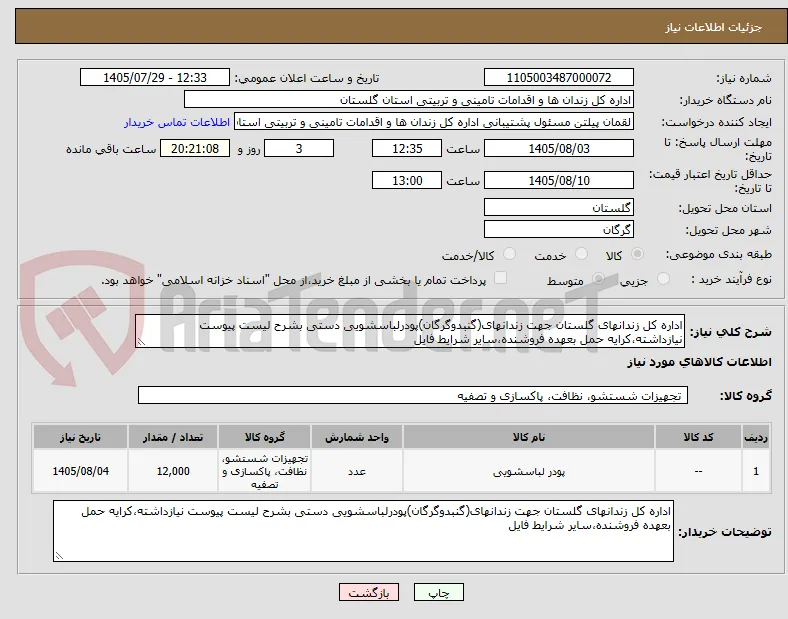Click the remaining days field showing 3
788x619 pixels.
tap(299, 148)
